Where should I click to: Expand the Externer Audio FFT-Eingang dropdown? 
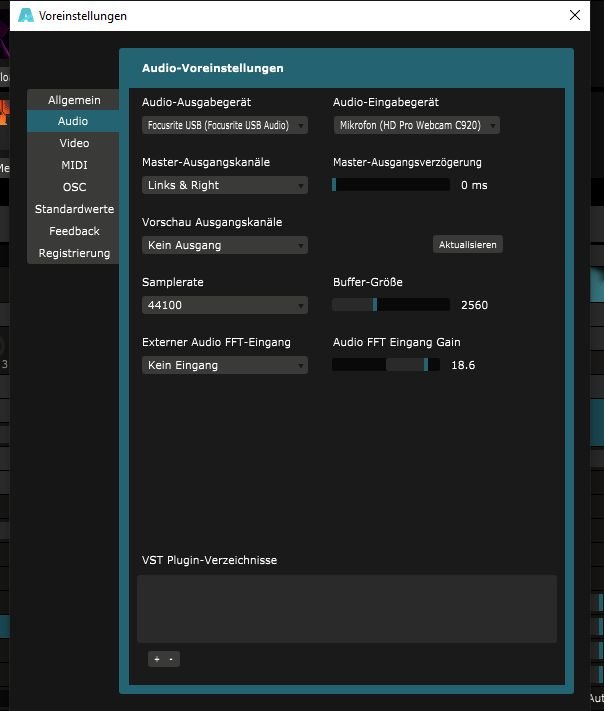225,365
